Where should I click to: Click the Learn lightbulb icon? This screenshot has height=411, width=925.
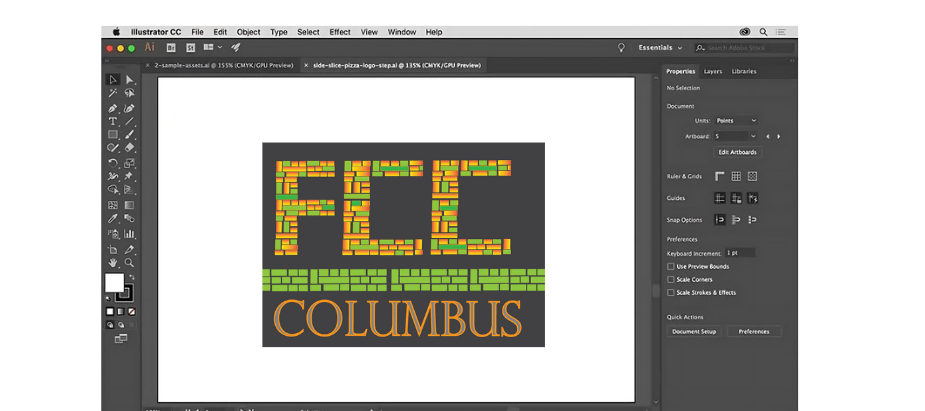[x=621, y=48]
